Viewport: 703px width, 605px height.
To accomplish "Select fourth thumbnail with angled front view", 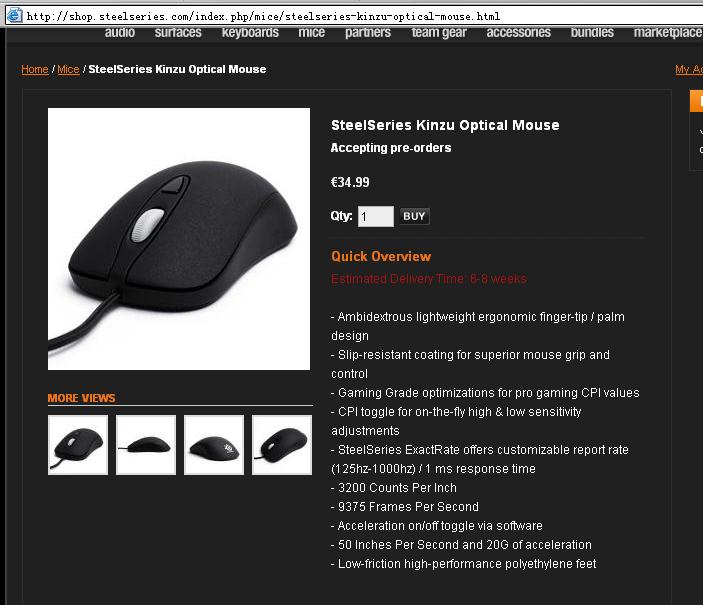I will pos(282,445).
